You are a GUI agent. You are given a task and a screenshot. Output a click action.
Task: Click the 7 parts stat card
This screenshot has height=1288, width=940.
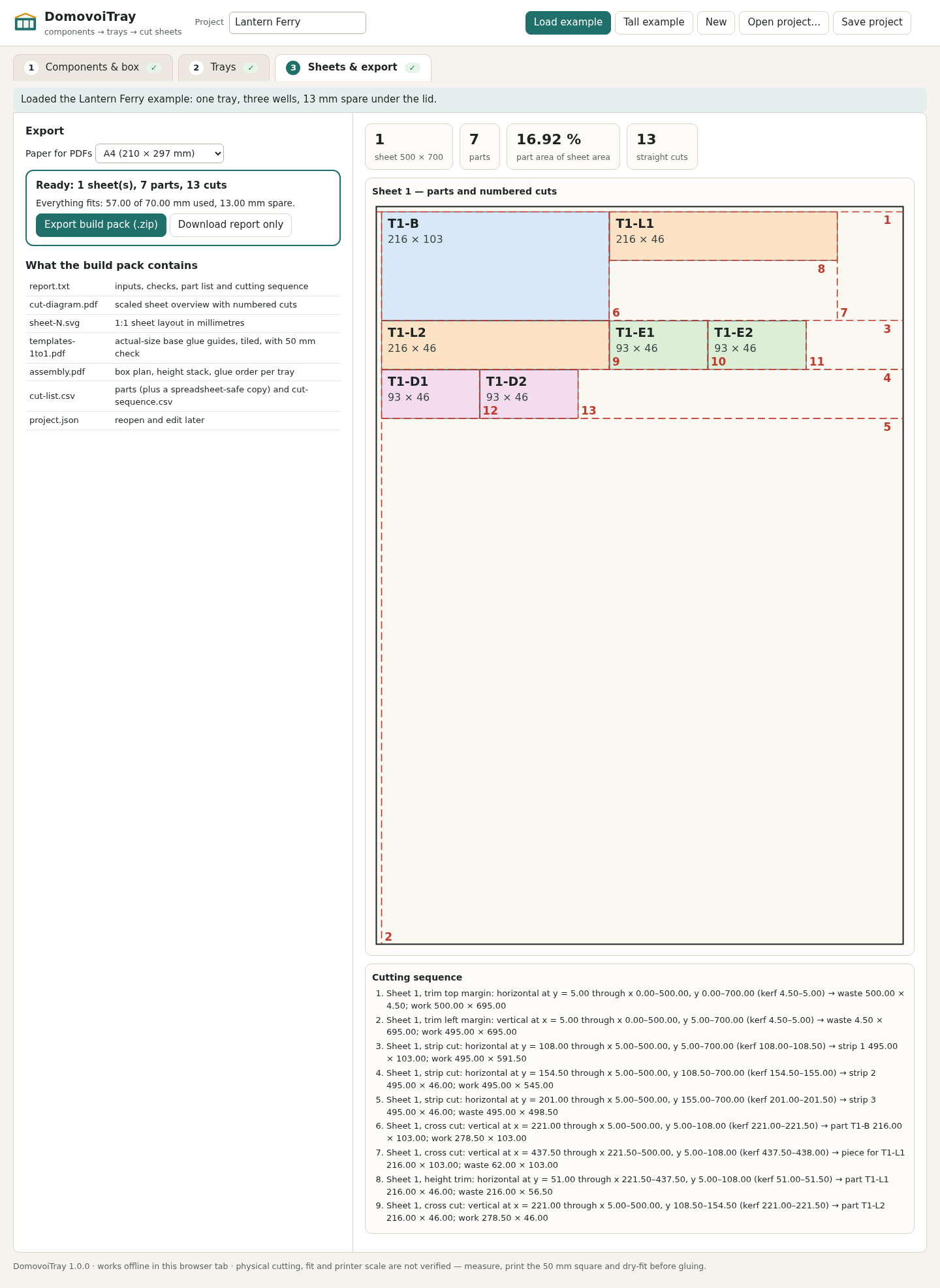(x=479, y=147)
